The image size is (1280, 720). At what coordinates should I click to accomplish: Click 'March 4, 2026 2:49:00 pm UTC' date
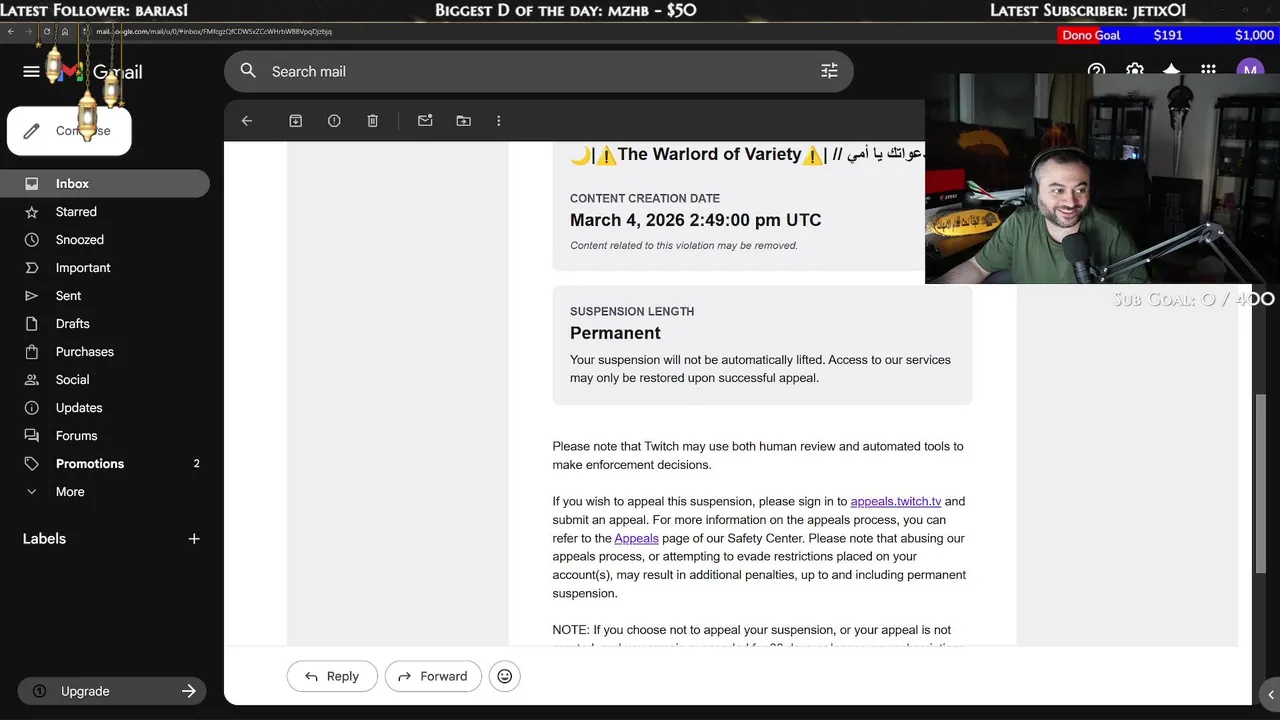(695, 220)
